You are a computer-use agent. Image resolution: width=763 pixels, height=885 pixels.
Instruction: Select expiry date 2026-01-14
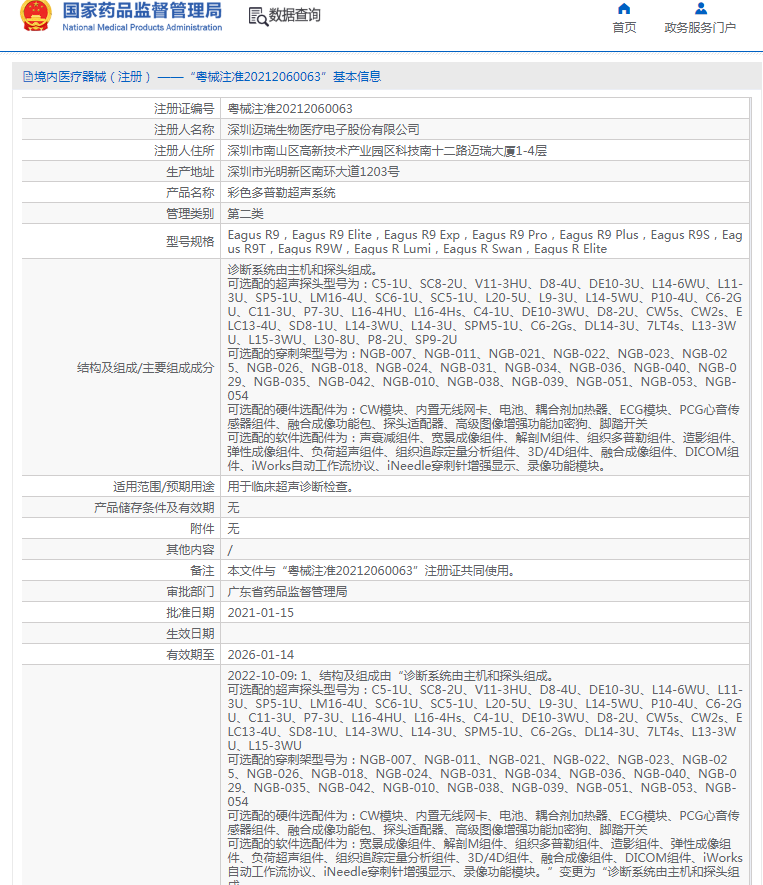pyautogui.click(x=261, y=654)
